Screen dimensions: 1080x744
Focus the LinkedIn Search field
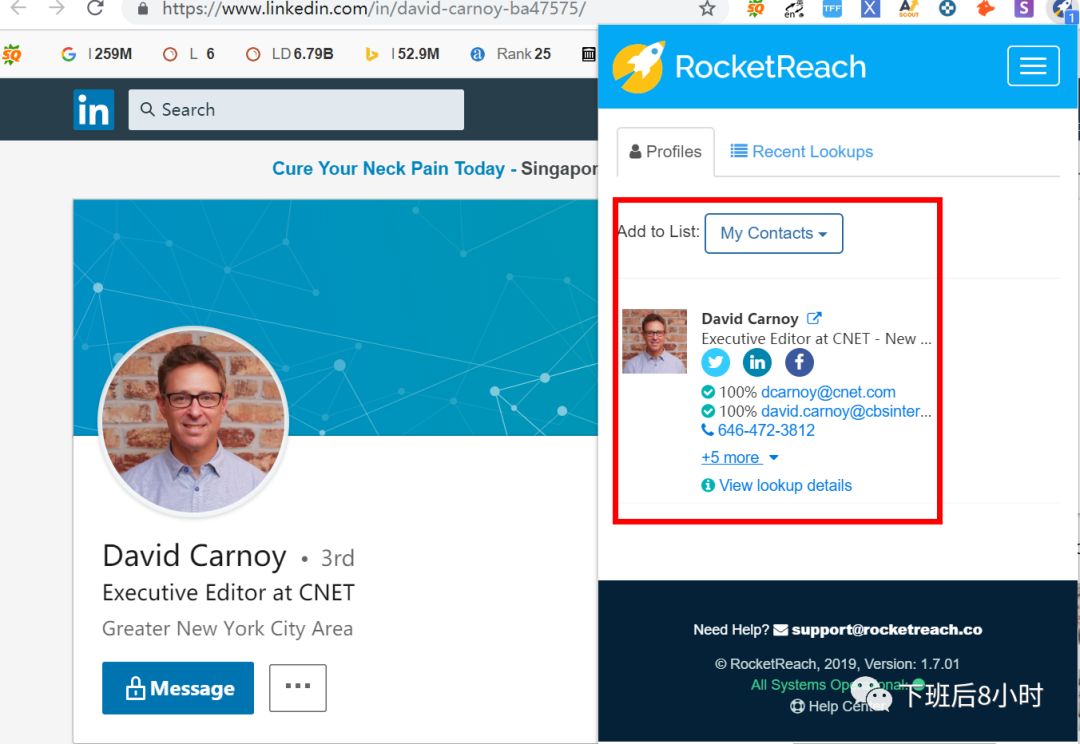tap(296, 110)
